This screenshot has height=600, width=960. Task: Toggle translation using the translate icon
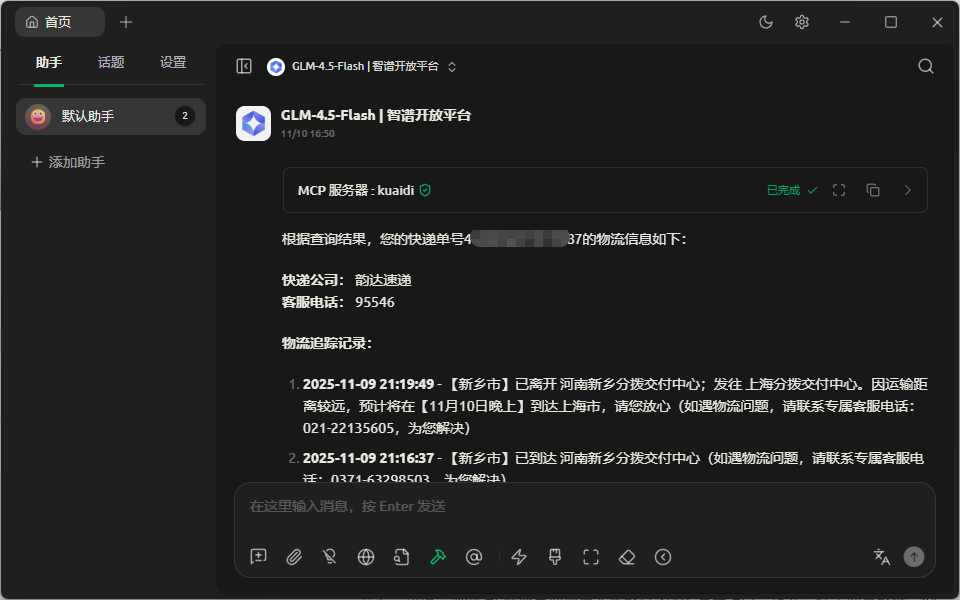[x=881, y=557]
